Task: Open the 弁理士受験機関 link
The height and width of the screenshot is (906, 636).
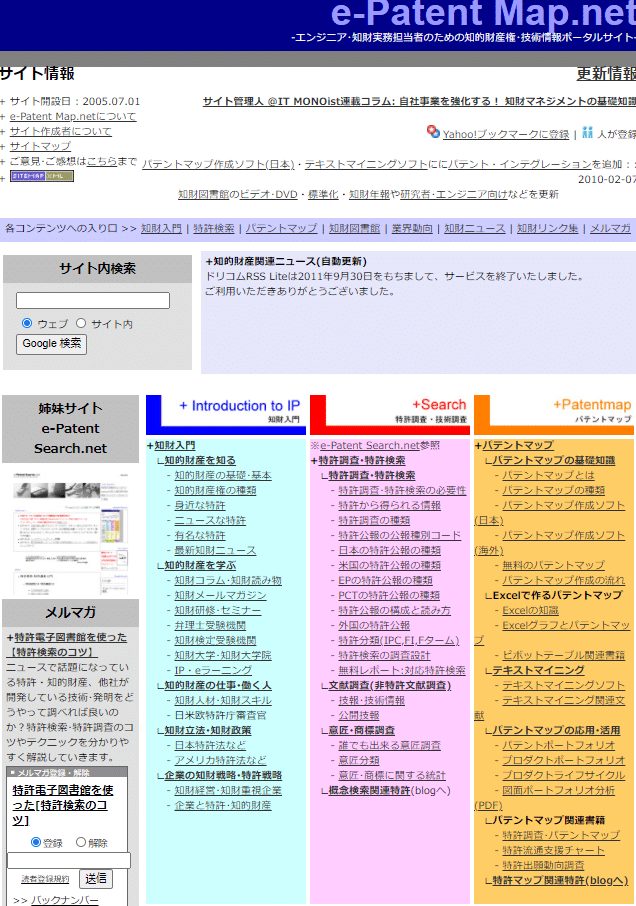Action: coord(210,625)
